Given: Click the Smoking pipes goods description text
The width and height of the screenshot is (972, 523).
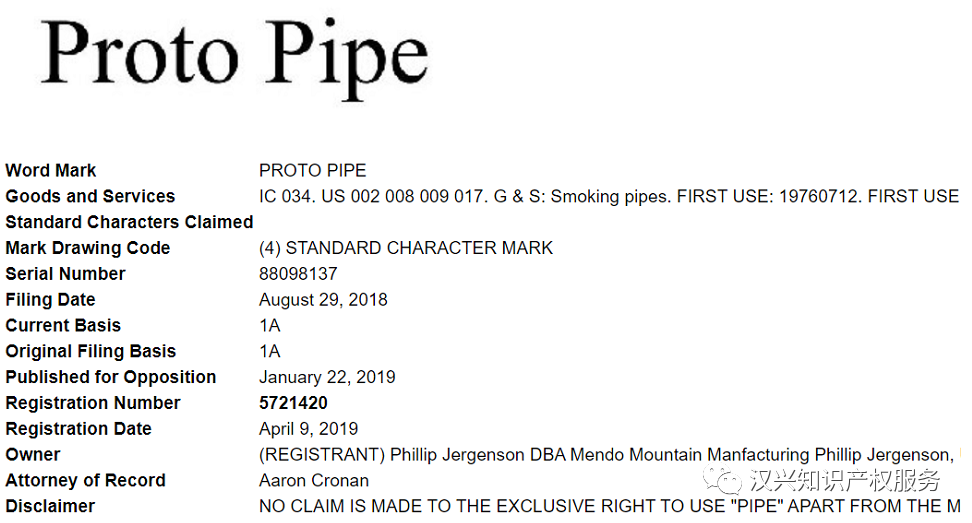Looking at the screenshot, I should point(609,196).
